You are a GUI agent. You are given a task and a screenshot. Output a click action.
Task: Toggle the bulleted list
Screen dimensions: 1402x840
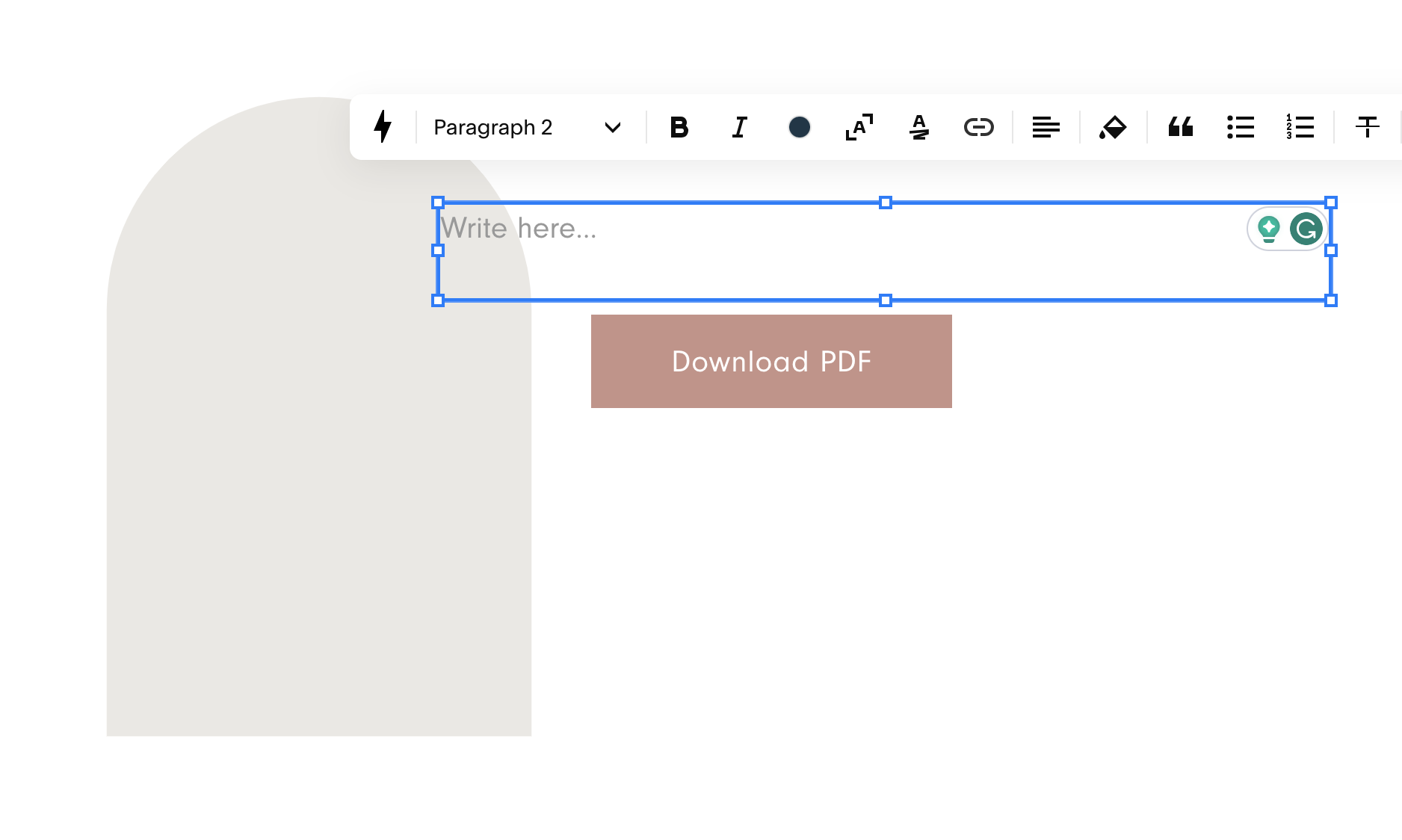point(1241,127)
